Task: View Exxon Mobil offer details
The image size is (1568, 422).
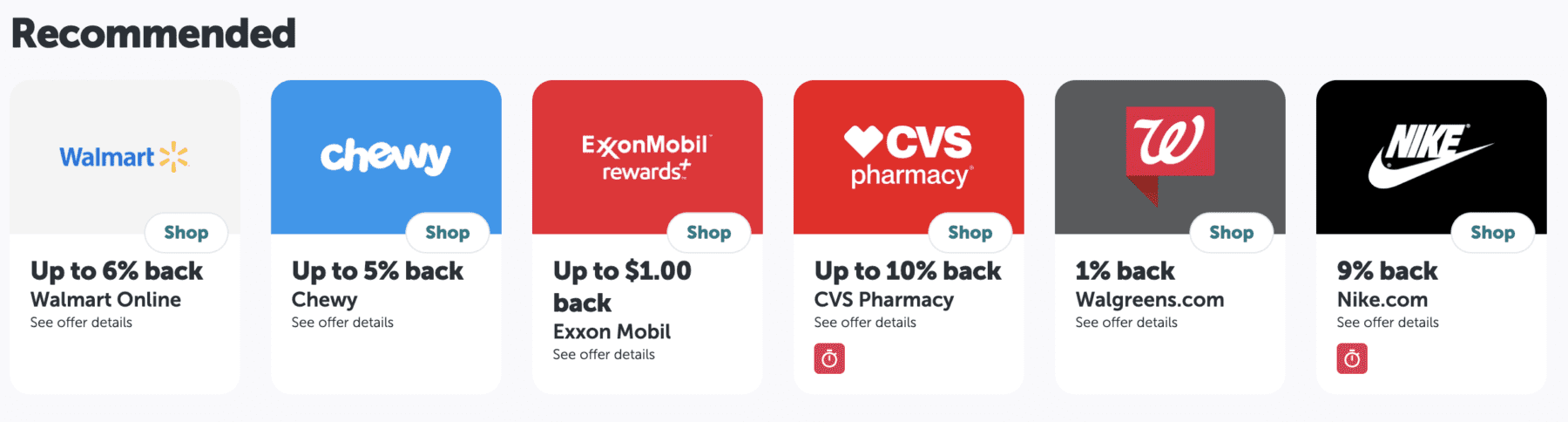Action: pos(604,355)
